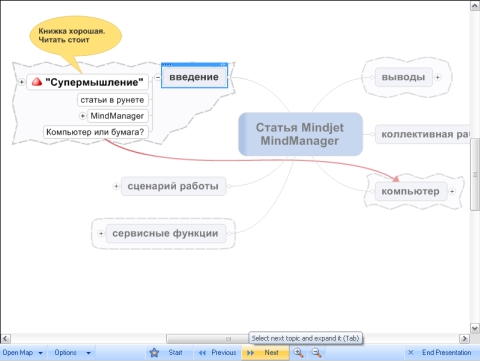480x361 pixels.
Task: Expand the "сценарий работы" topic
Action: point(116,186)
